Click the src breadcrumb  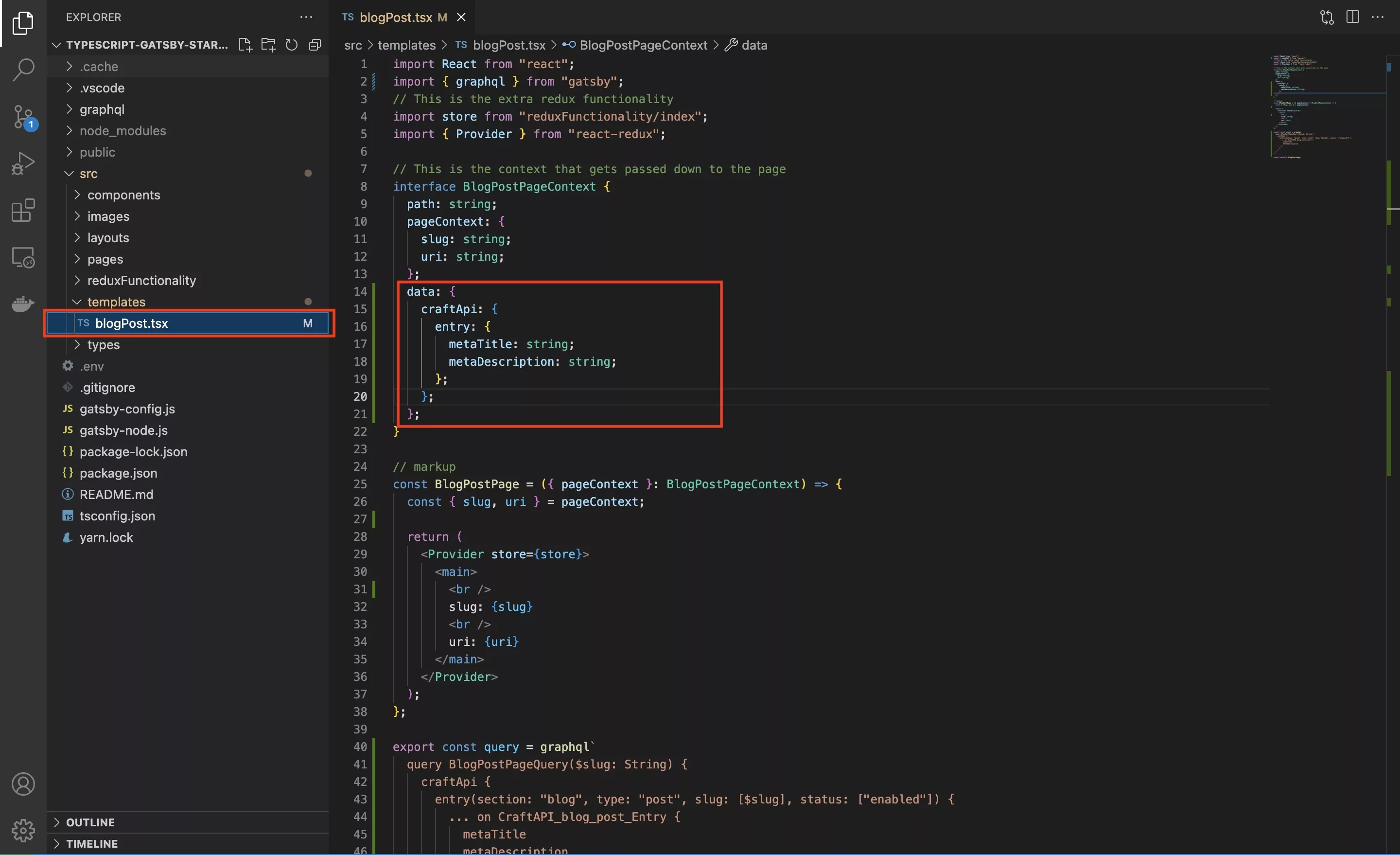[353, 45]
